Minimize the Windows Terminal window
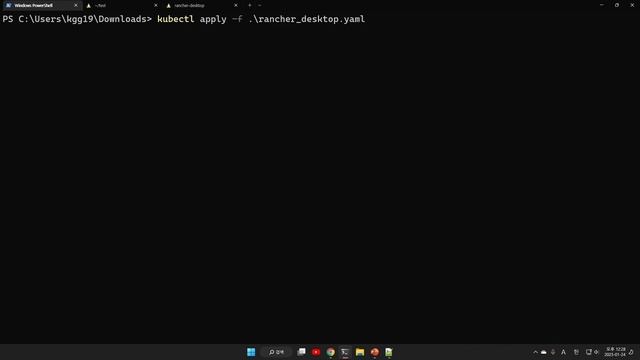Screen dimensions: 640x360 (x=602, y=5)
